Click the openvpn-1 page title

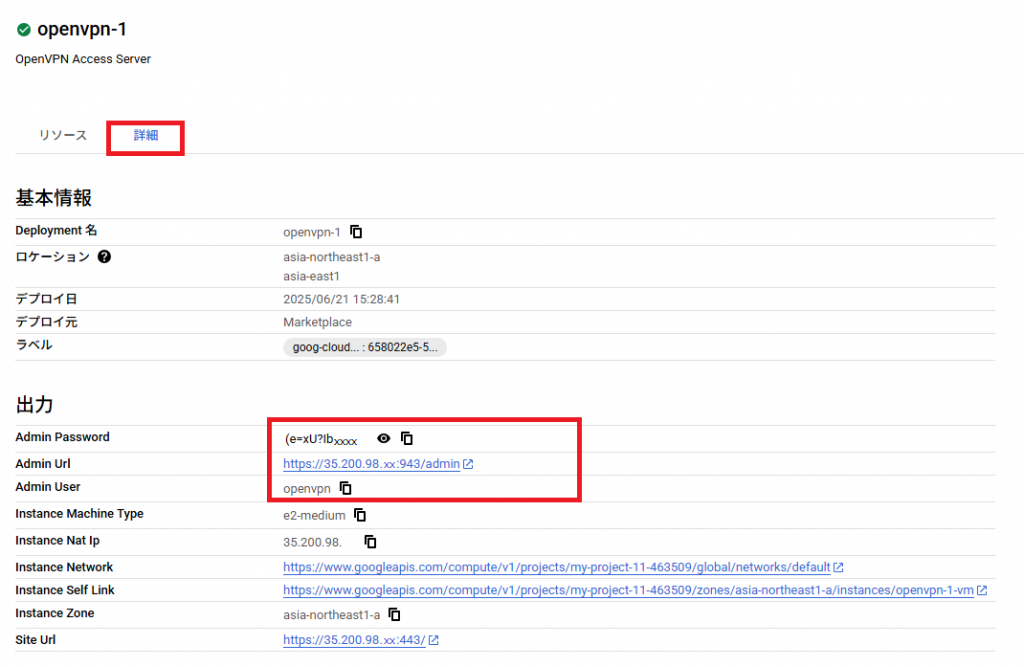click(x=82, y=29)
